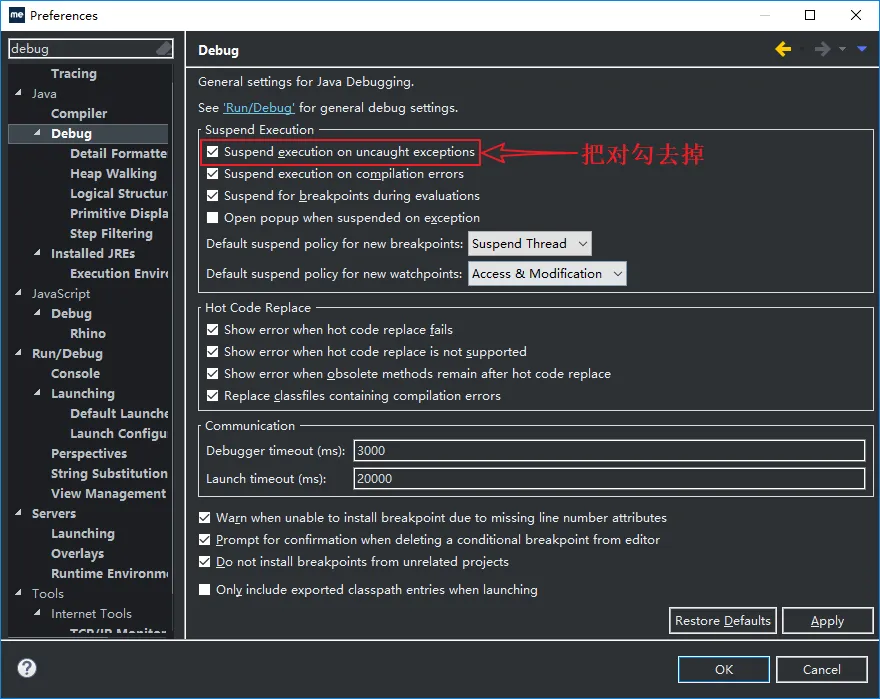Image resolution: width=880 pixels, height=699 pixels.
Task: Click the forward navigation arrow
Action: [822, 49]
